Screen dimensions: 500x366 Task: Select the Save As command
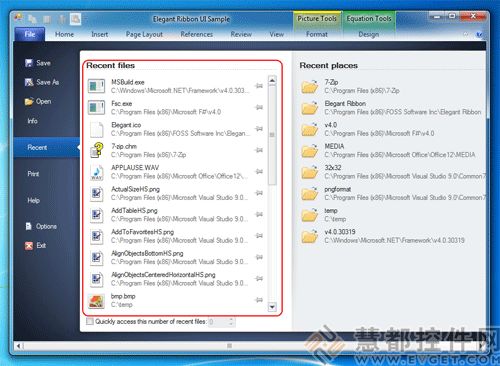(x=42, y=82)
